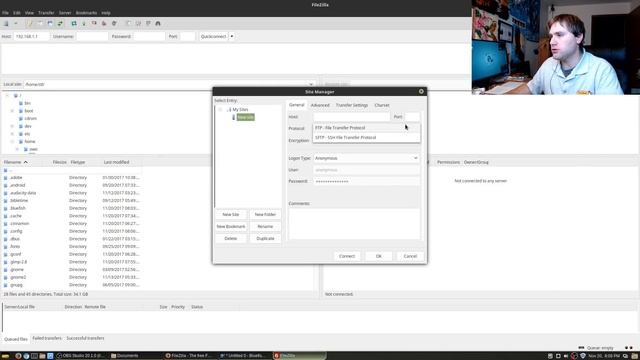Open the Bookmarks menu
The width and height of the screenshot is (640, 360).
point(86,13)
